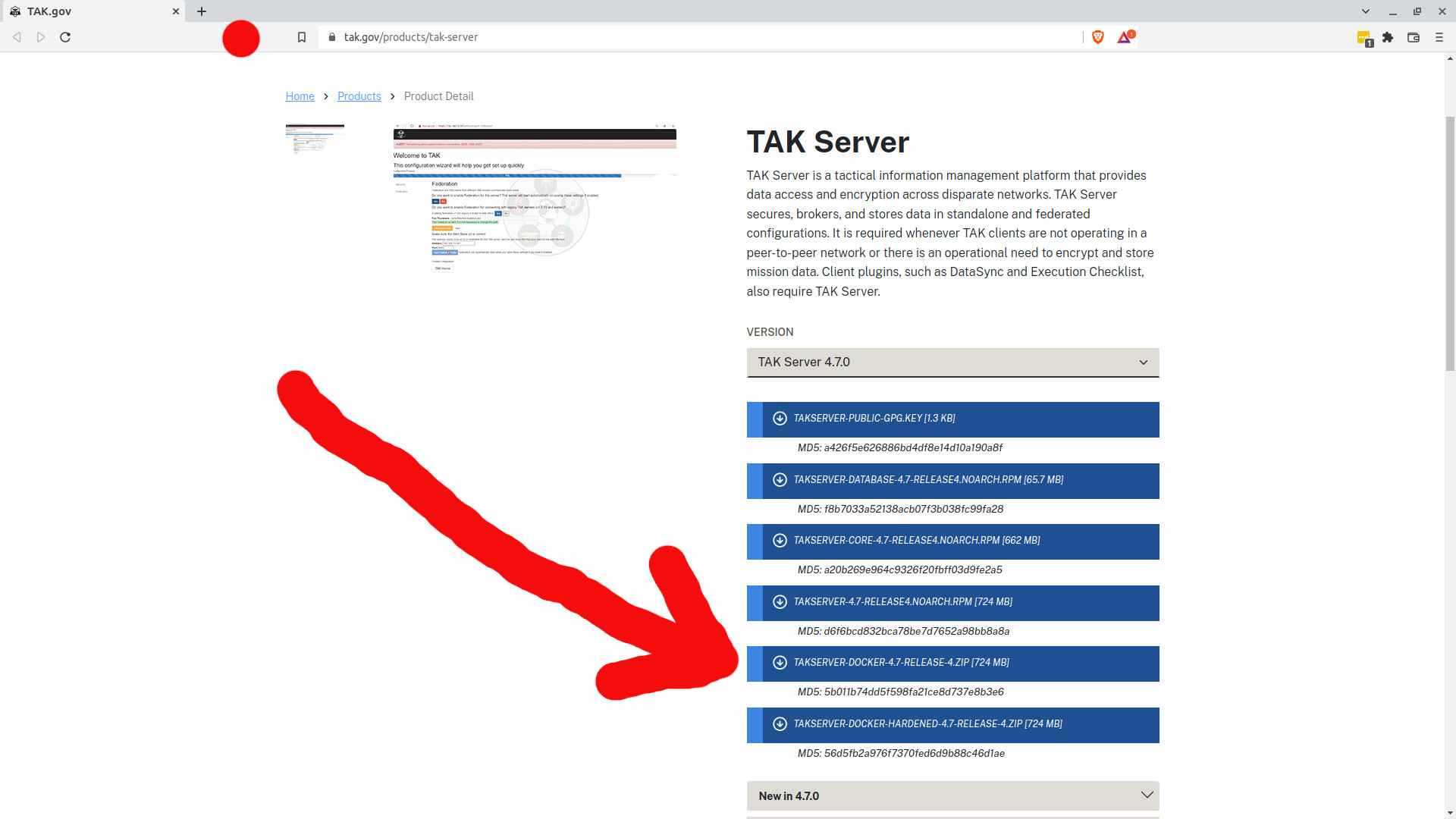Viewport: 1456px width, 819px height.
Task: Open a new browser tab
Action: click(202, 11)
